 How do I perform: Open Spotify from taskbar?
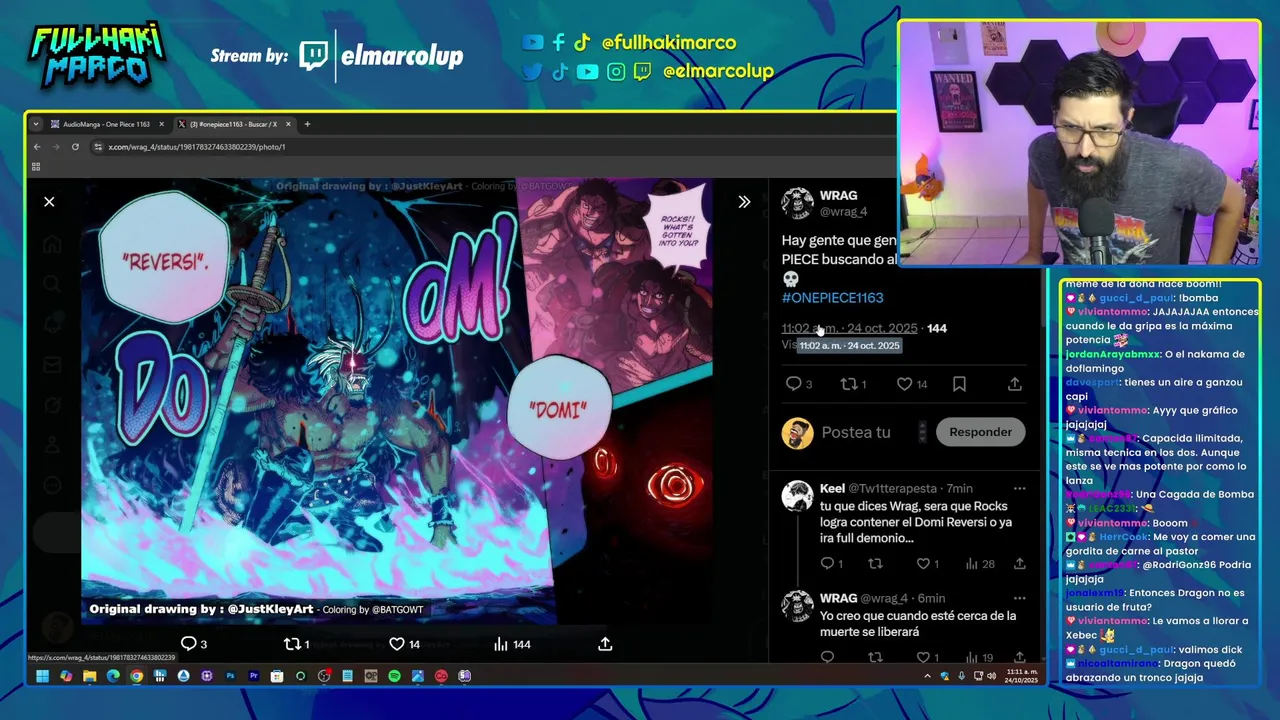(394, 676)
